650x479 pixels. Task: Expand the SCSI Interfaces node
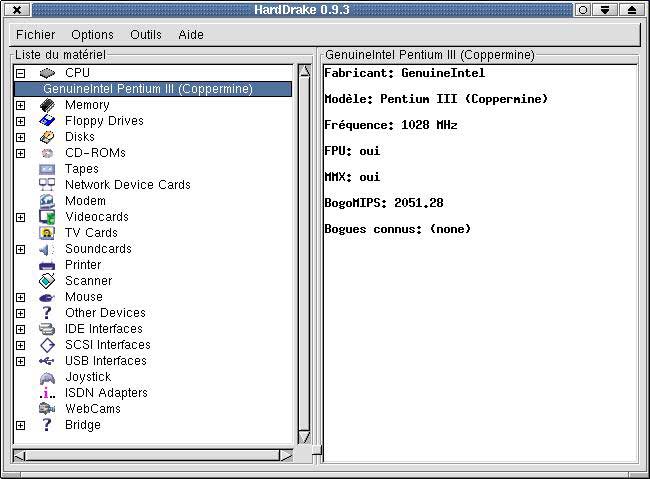pyautogui.click(x=20, y=345)
